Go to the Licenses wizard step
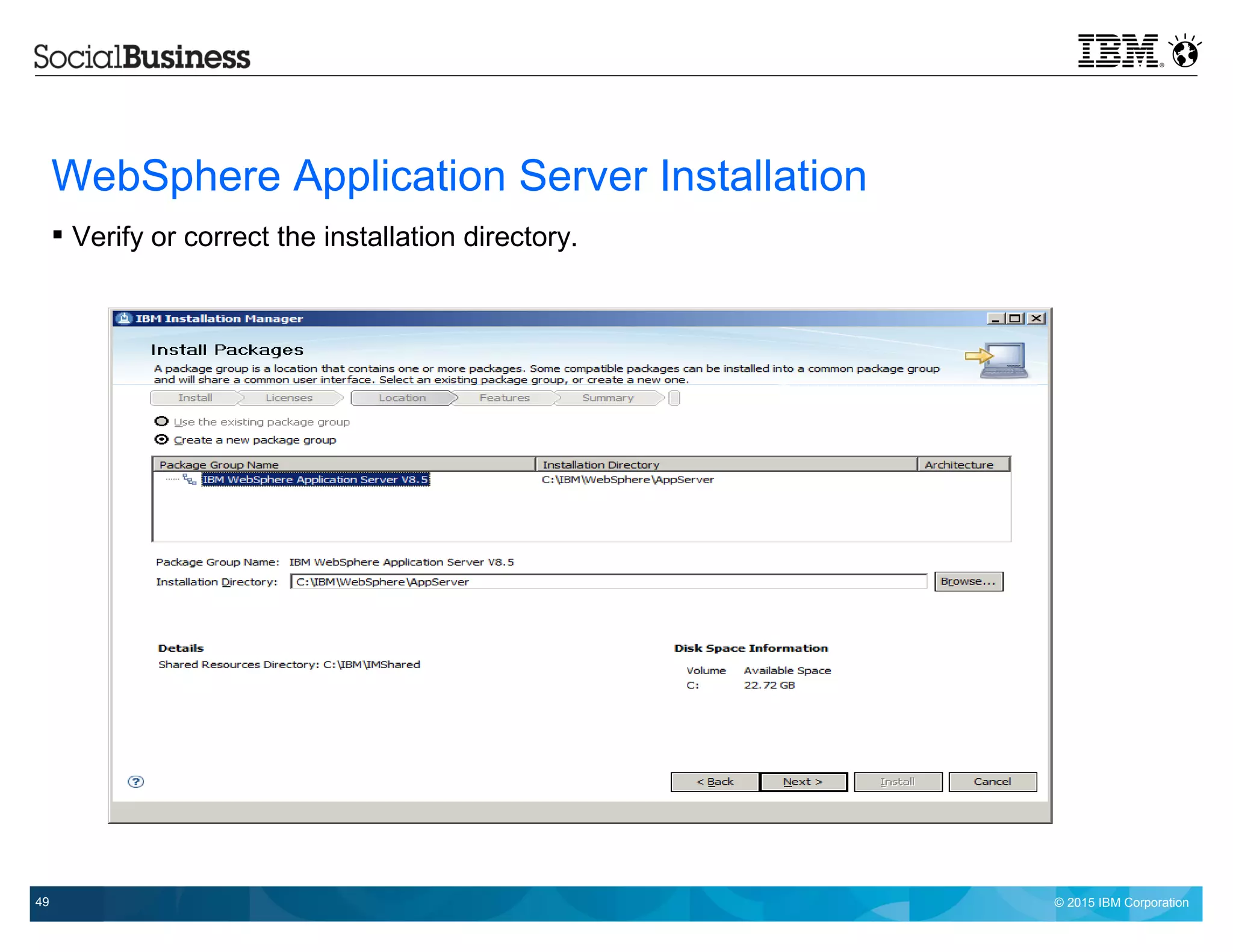 289,398
